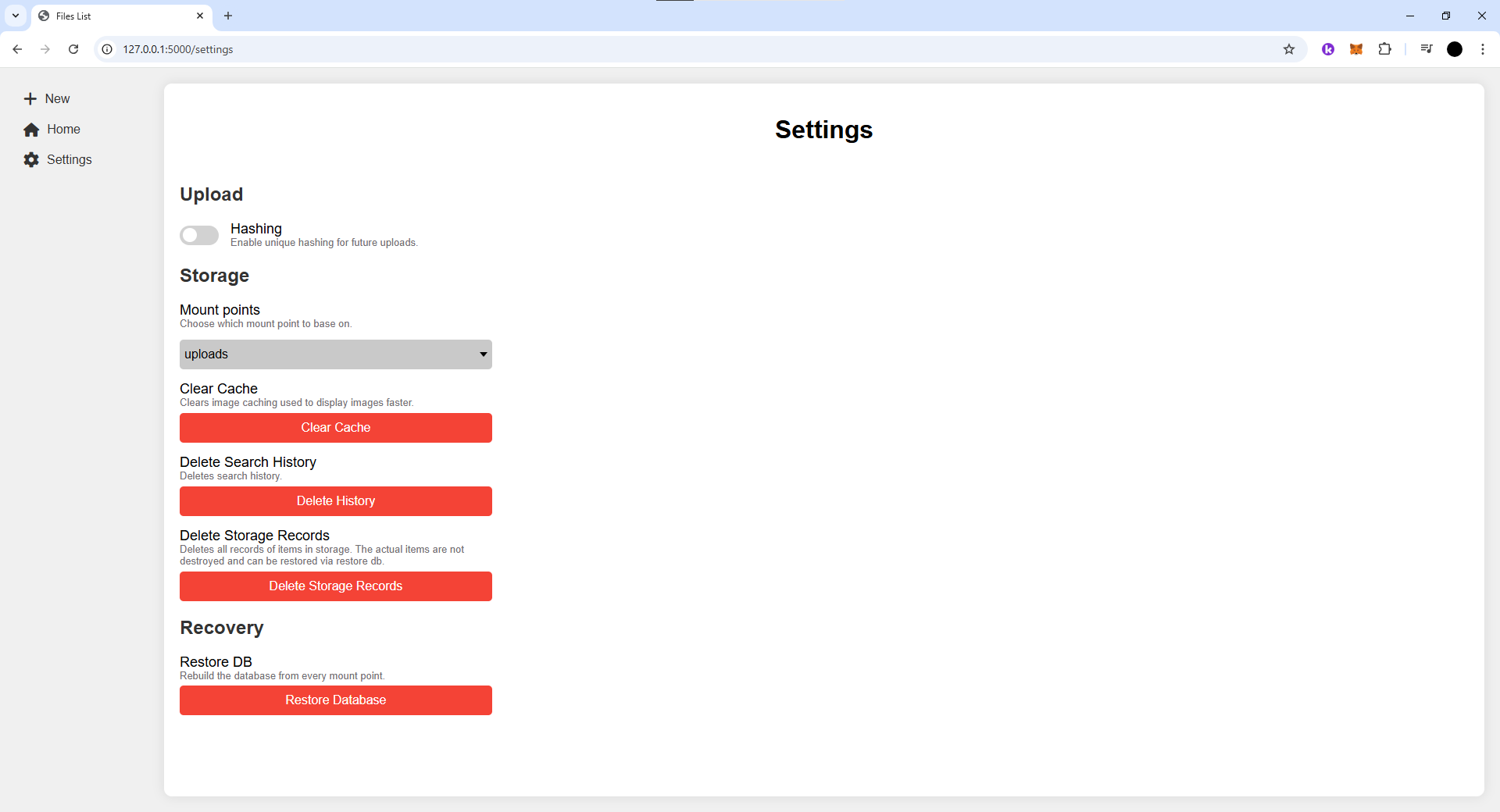Click the Delete Storage Records button
Screen dimensions: 1500x812
tap(336, 586)
